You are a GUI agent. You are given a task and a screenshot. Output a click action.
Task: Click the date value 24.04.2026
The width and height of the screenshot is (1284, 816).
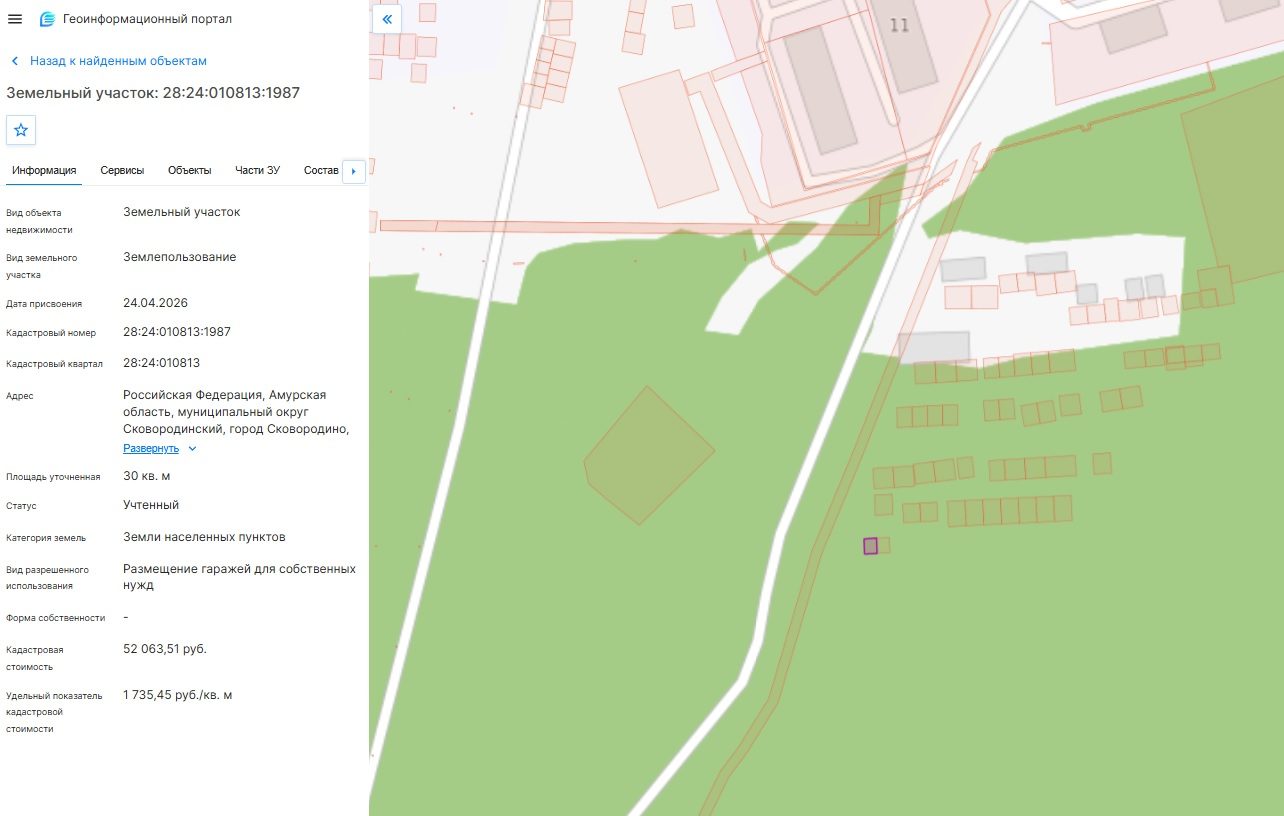(155, 303)
